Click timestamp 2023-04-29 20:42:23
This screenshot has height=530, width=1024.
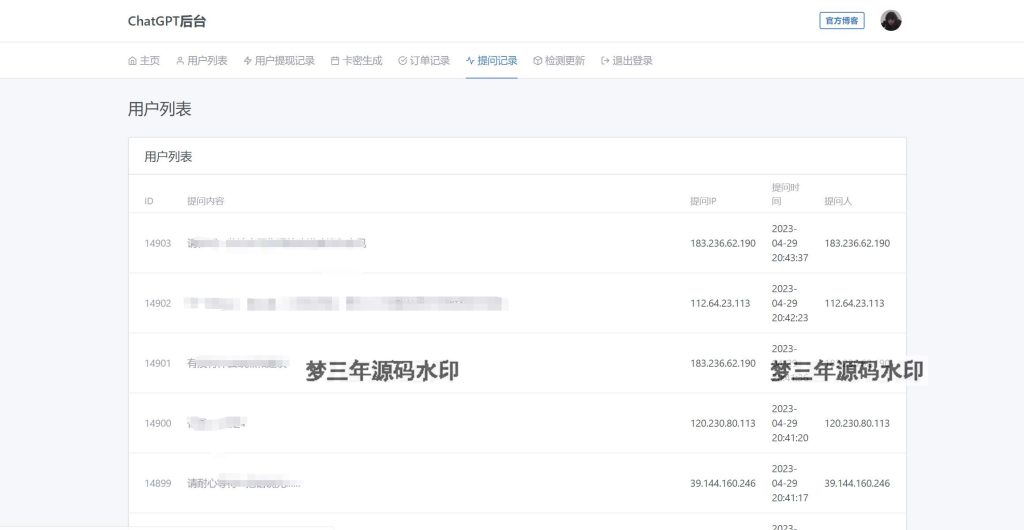[790, 304]
